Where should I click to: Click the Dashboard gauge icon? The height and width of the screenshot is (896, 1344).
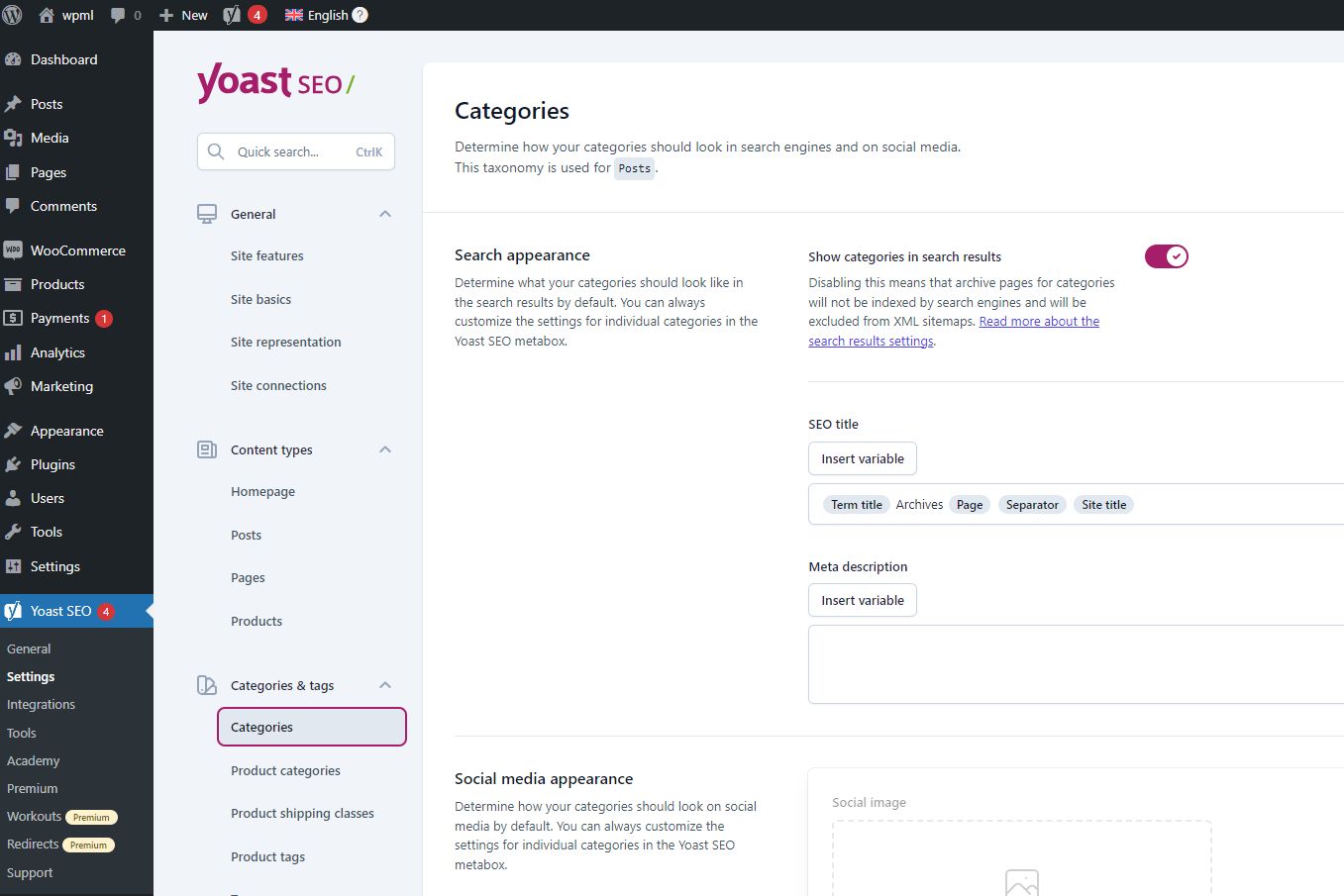pyautogui.click(x=13, y=59)
